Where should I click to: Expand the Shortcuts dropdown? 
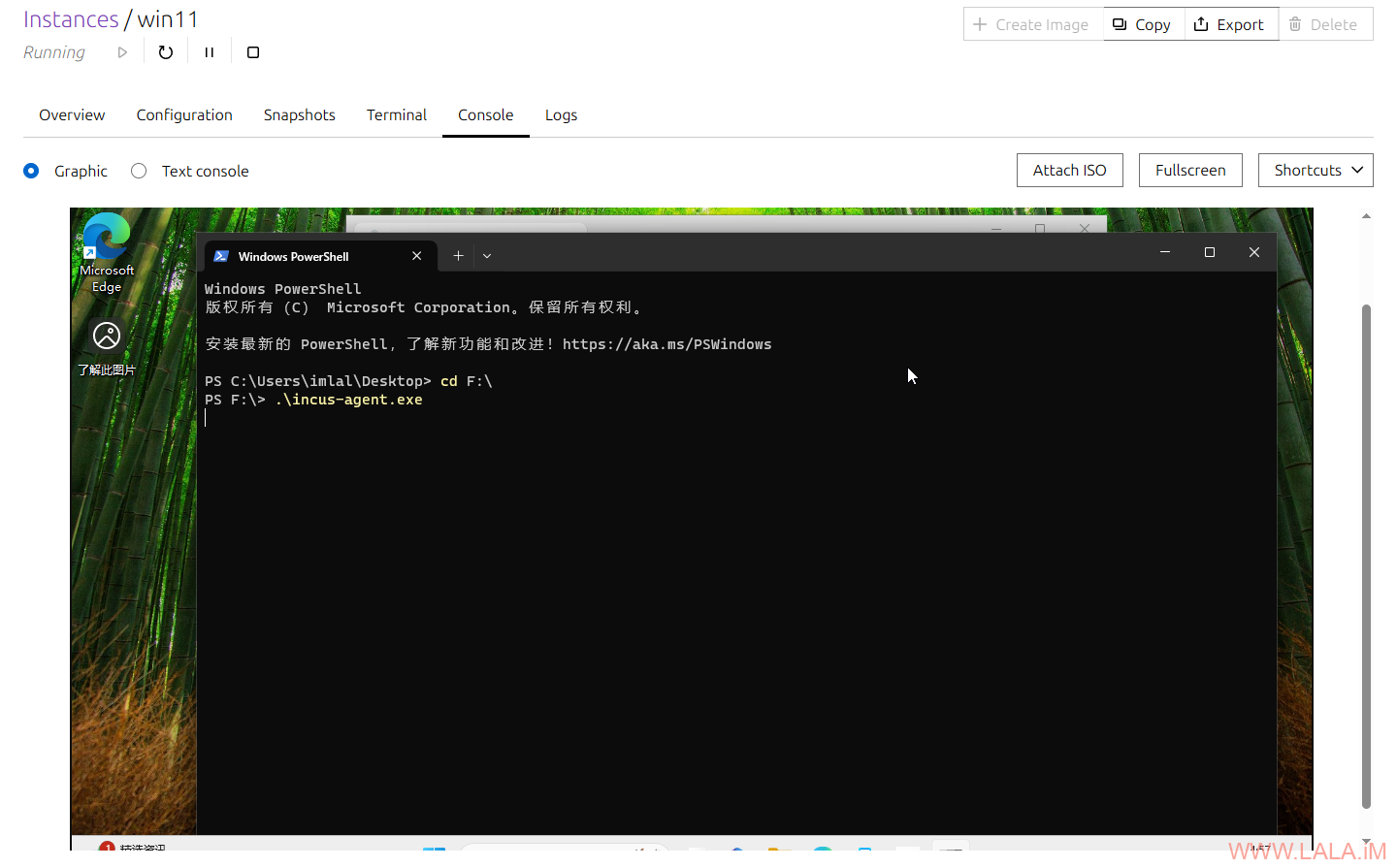point(1316,171)
